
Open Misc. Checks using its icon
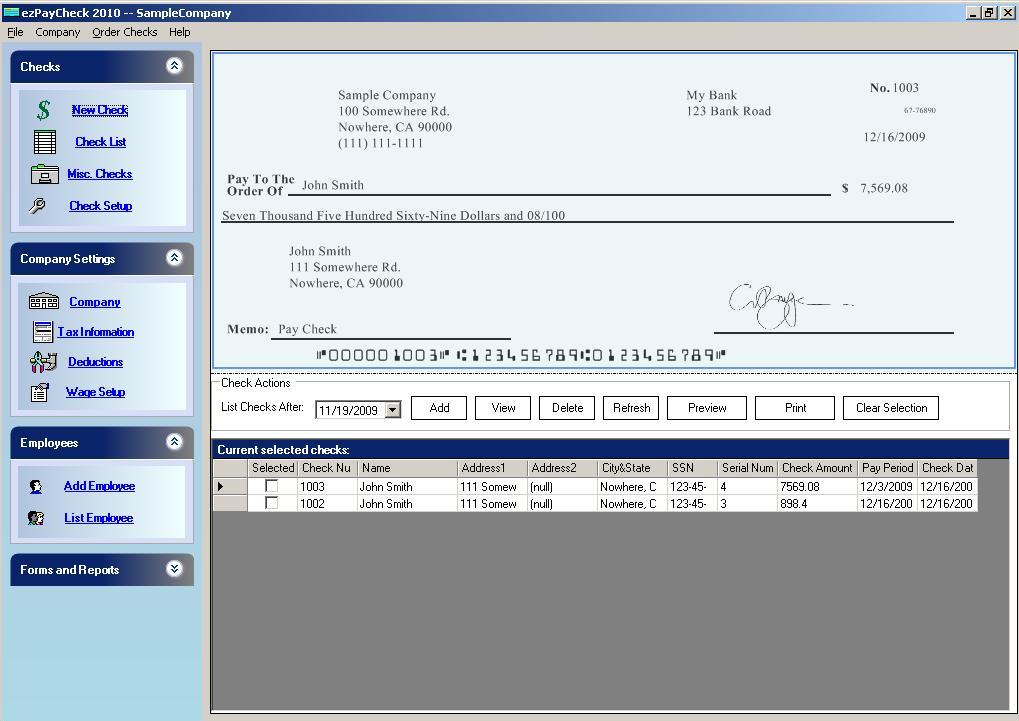tap(44, 174)
